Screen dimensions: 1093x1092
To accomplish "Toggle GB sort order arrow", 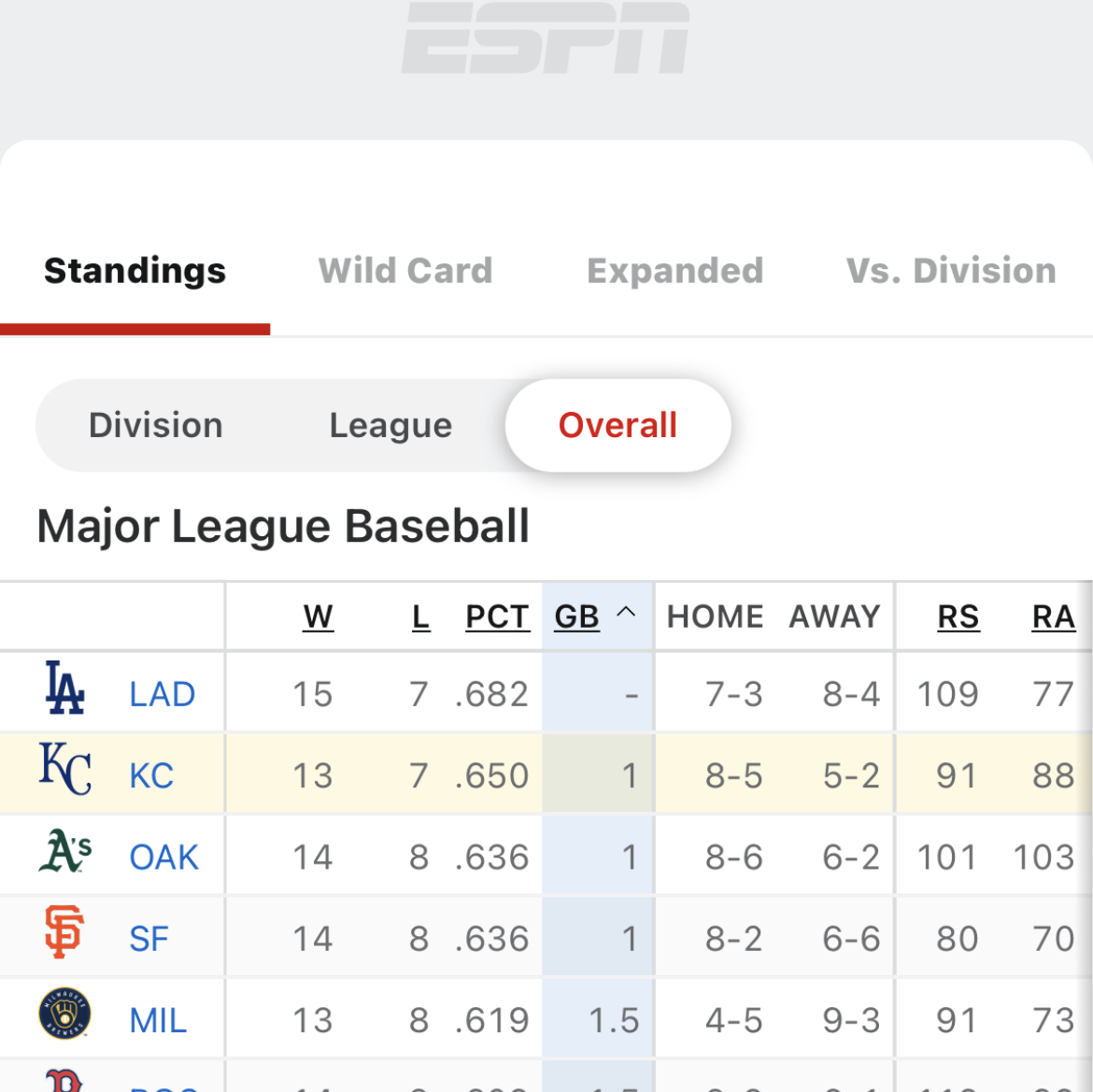I will [x=626, y=613].
